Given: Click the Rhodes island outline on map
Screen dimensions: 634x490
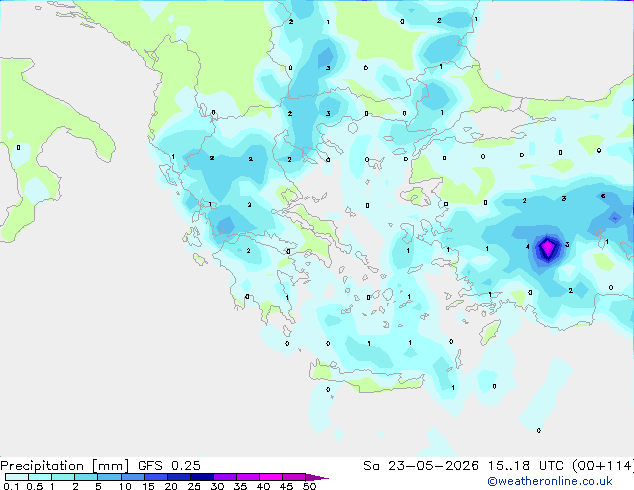Looking at the screenshot, I should click(x=490, y=332).
